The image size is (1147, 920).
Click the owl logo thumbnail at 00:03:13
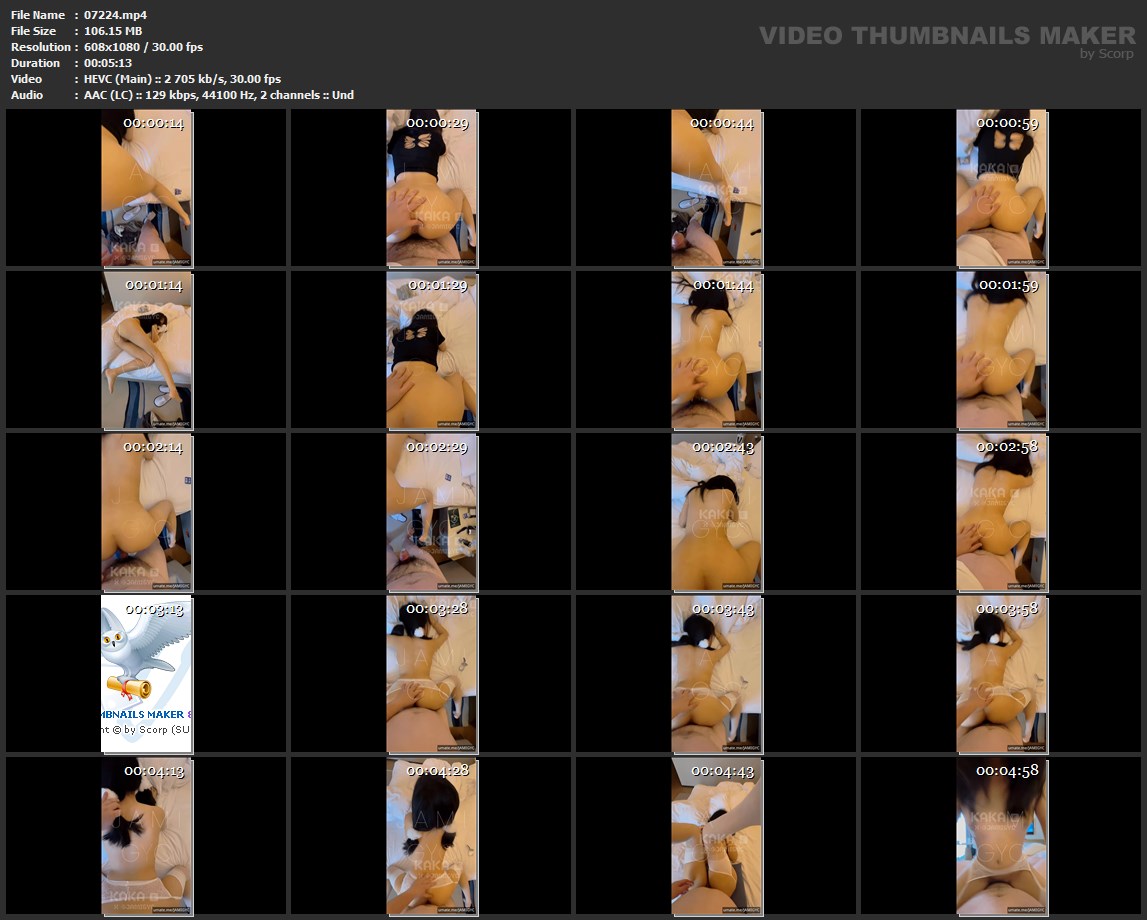(x=146, y=673)
